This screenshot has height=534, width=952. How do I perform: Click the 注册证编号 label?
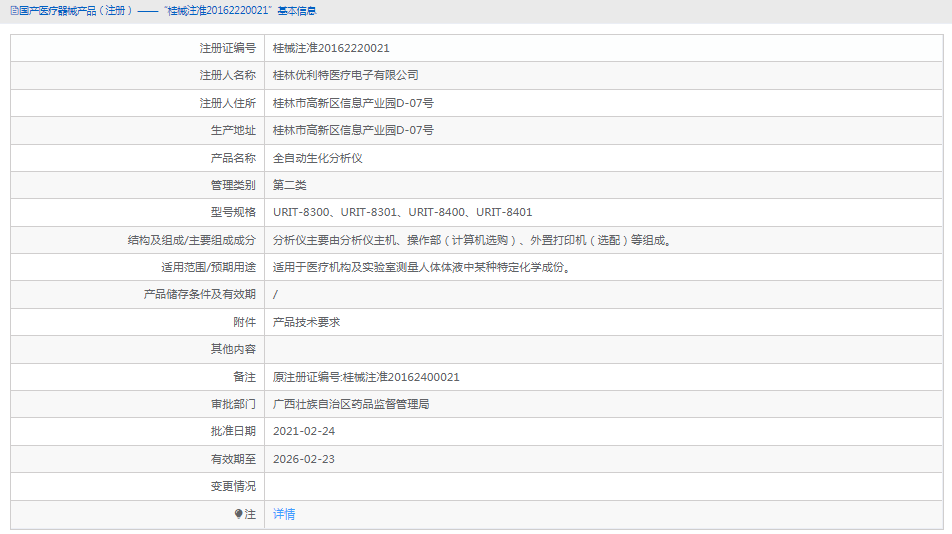tap(228, 48)
